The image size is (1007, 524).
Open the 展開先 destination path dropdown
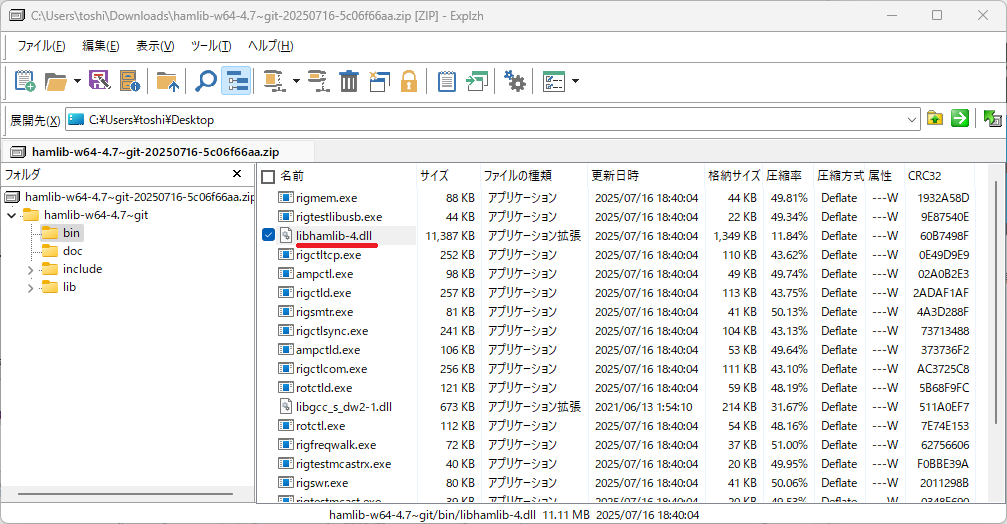click(911, 119)
